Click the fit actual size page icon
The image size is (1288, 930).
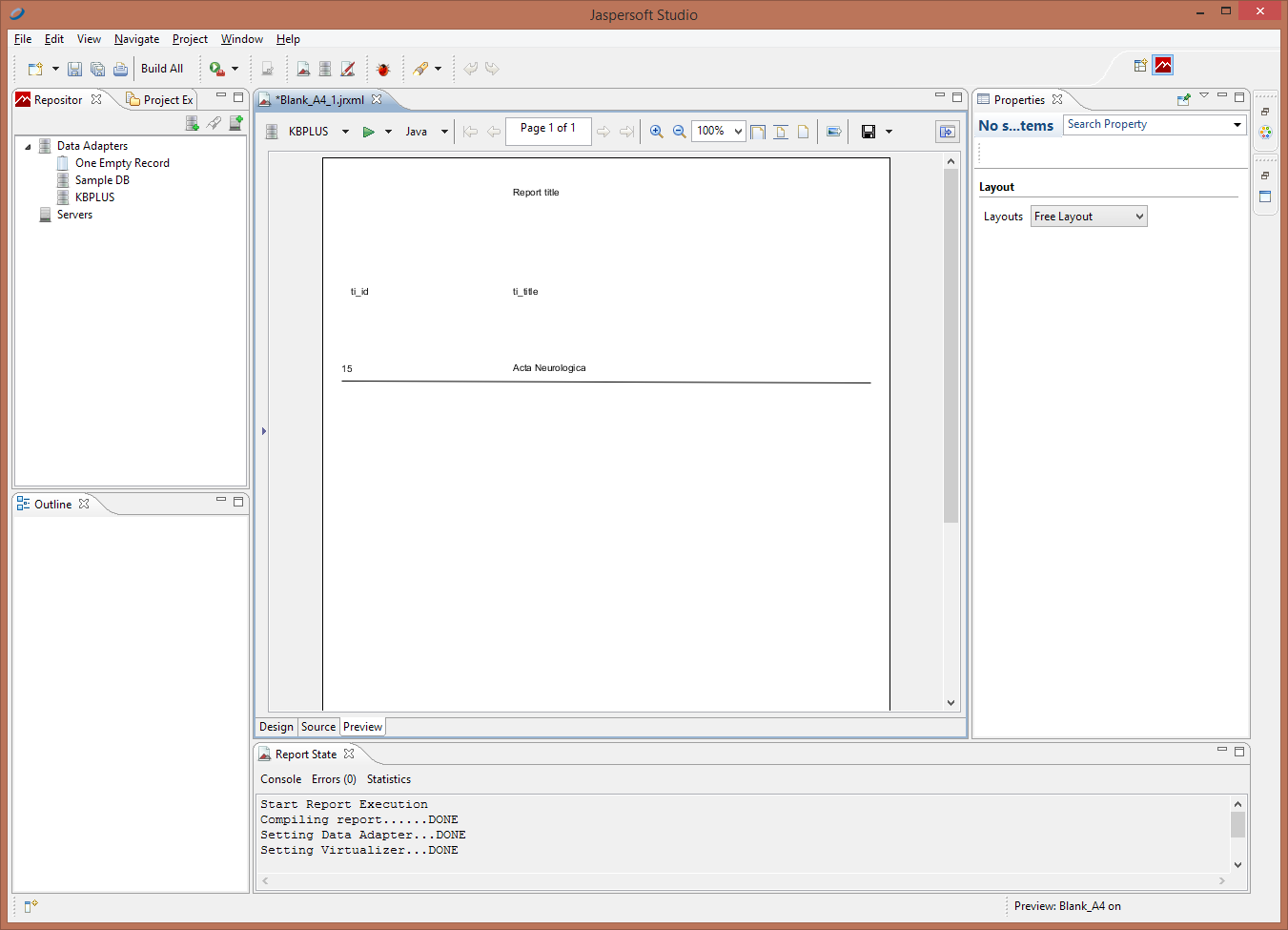[x=758, y=132]
